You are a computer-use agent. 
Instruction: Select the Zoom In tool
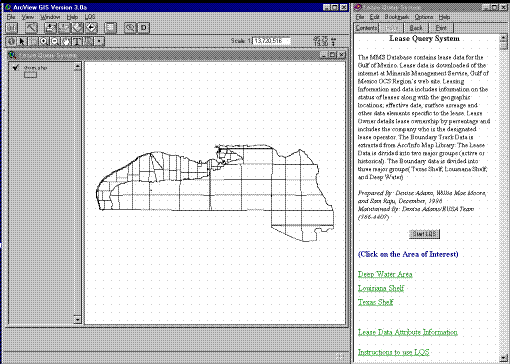44,41
